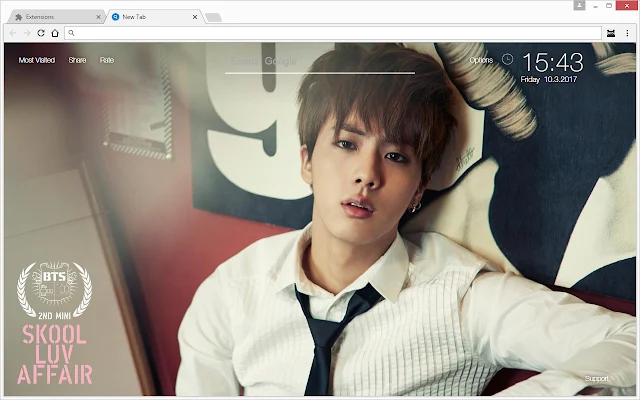Open the extension icon beside address bar
The height and width of the screenshot is (400, 640).
(611, 33)
